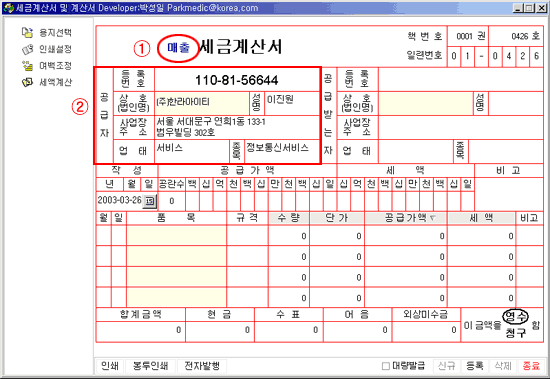Click supplier 종목 field 정보통신서비스
The height and width of the screenshot is (379, 550).
coord(282,151)
